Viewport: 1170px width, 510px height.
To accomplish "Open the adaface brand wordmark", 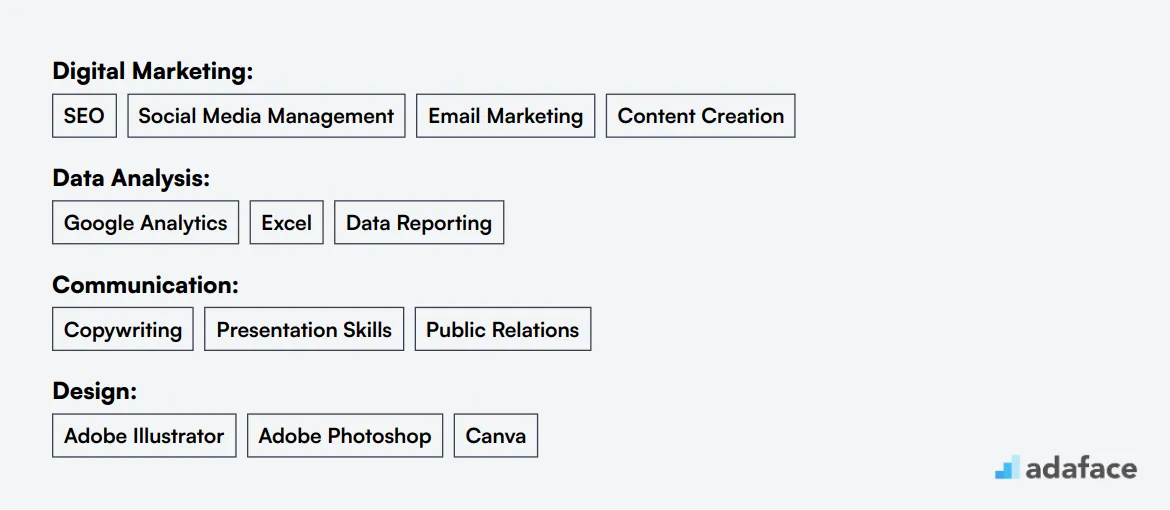I will 1081,468.
